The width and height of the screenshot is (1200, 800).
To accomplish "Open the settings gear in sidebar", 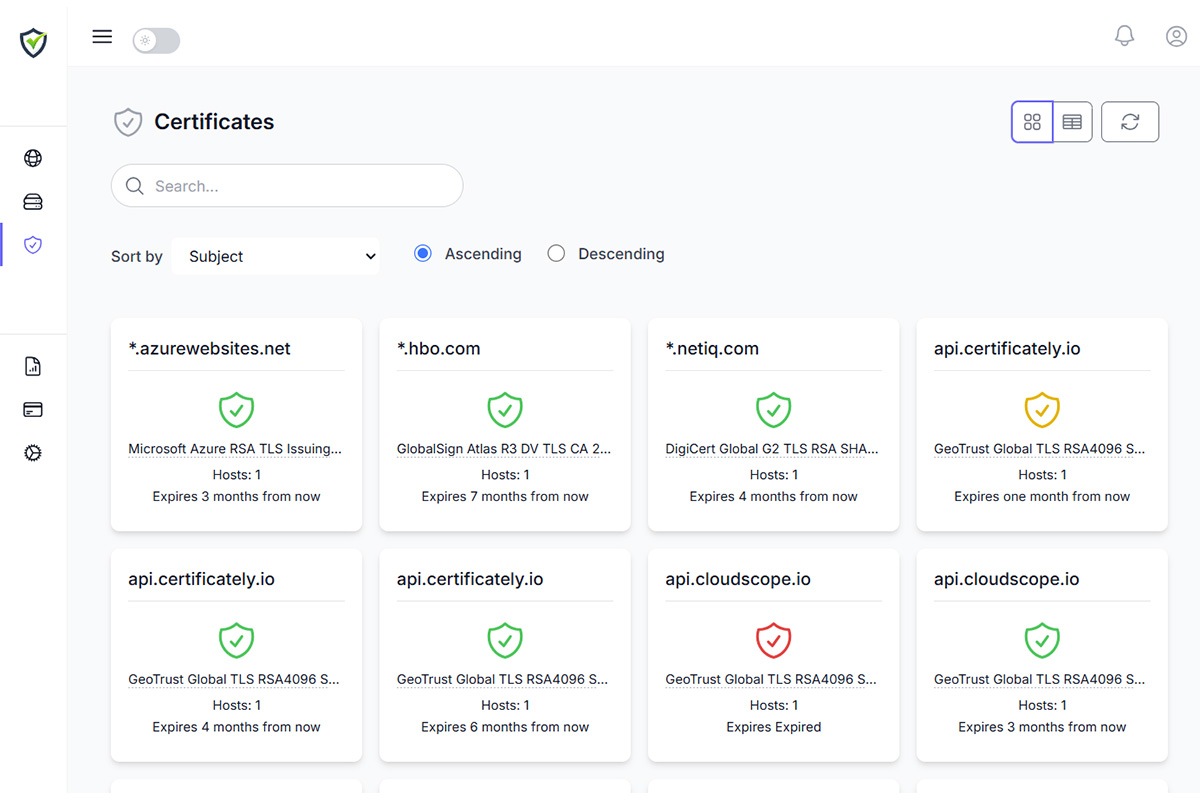I will point(33,453).
